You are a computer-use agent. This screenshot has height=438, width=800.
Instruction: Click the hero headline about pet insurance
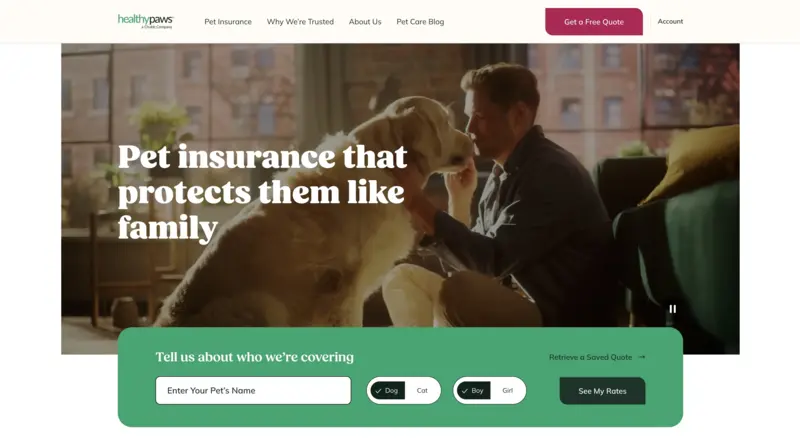click(263, 192)
